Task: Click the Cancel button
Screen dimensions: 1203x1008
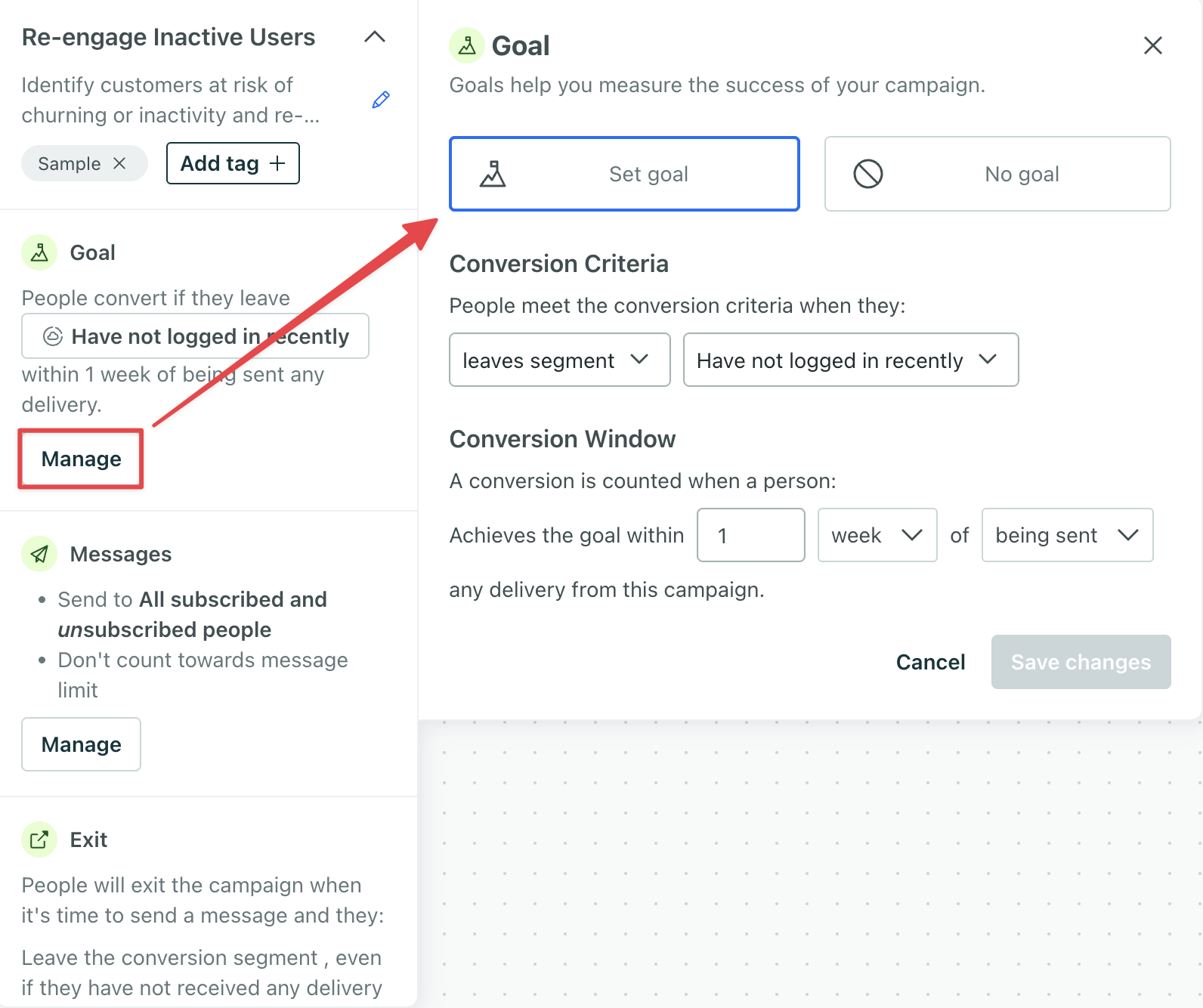Action: [x=930, y=662]
